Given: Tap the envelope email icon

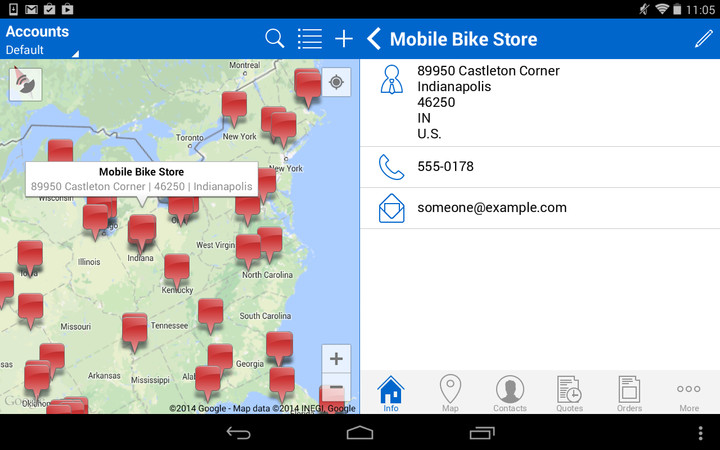Looking at the screenshot, I should click(x=392, y=208).
